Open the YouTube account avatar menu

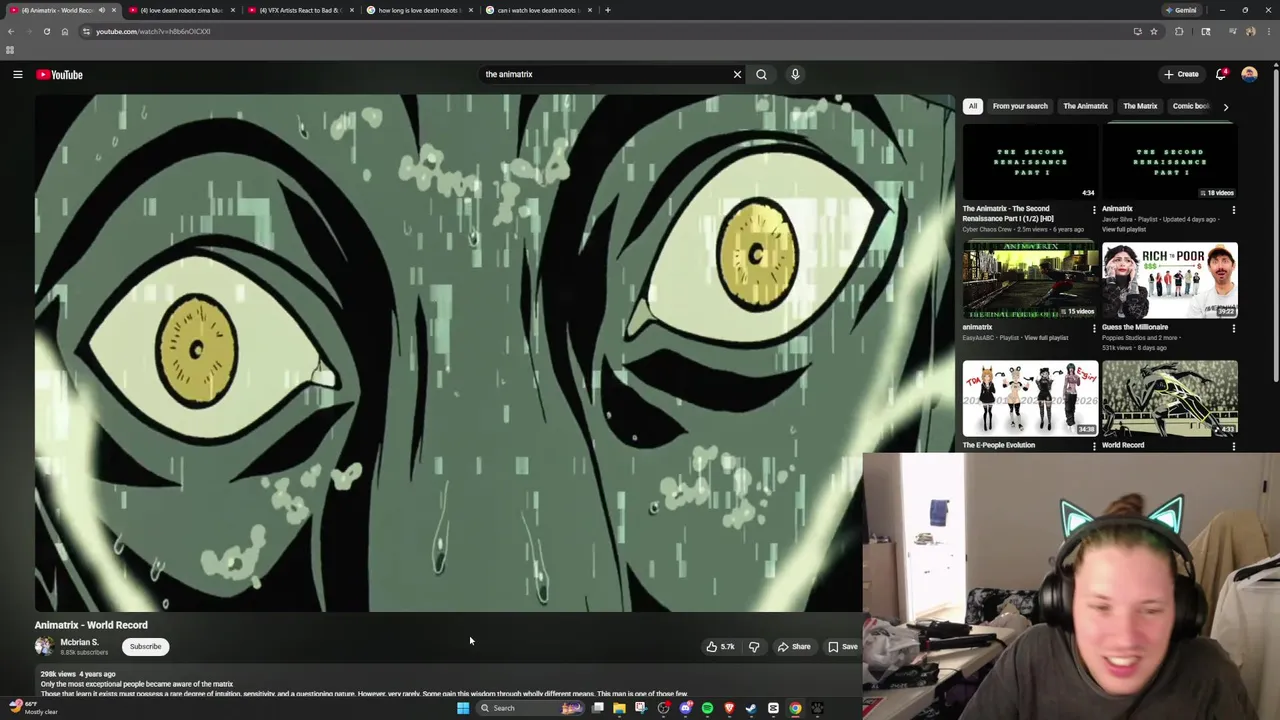(x=1249, y=74)
